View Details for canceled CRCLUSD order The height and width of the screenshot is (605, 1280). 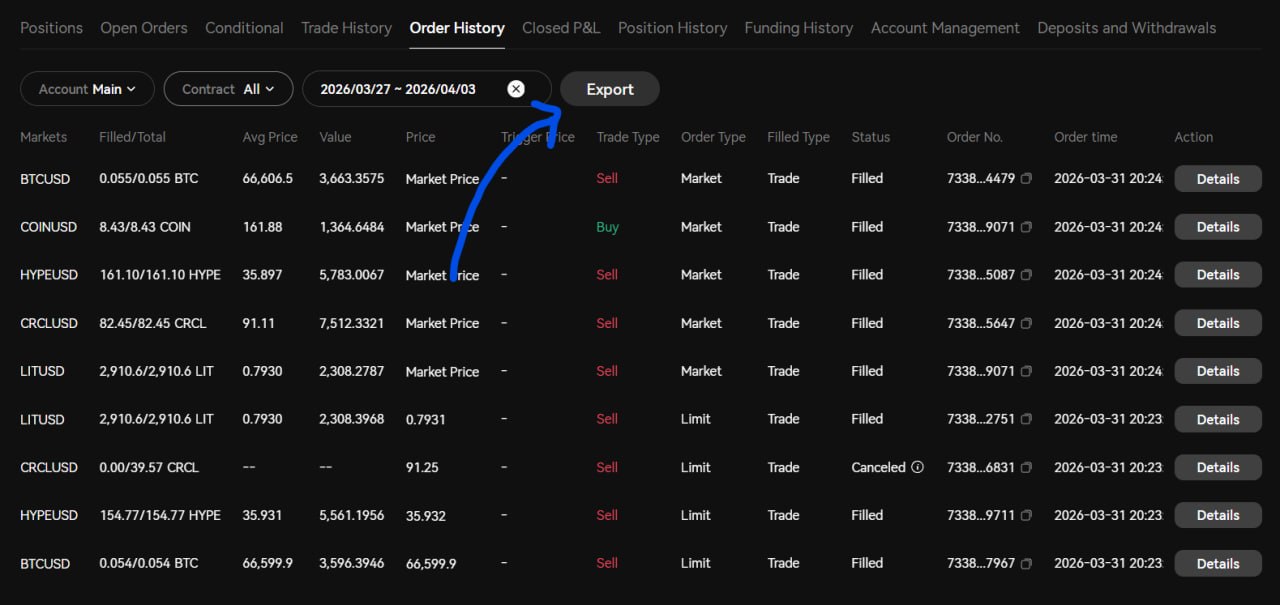1217,467
